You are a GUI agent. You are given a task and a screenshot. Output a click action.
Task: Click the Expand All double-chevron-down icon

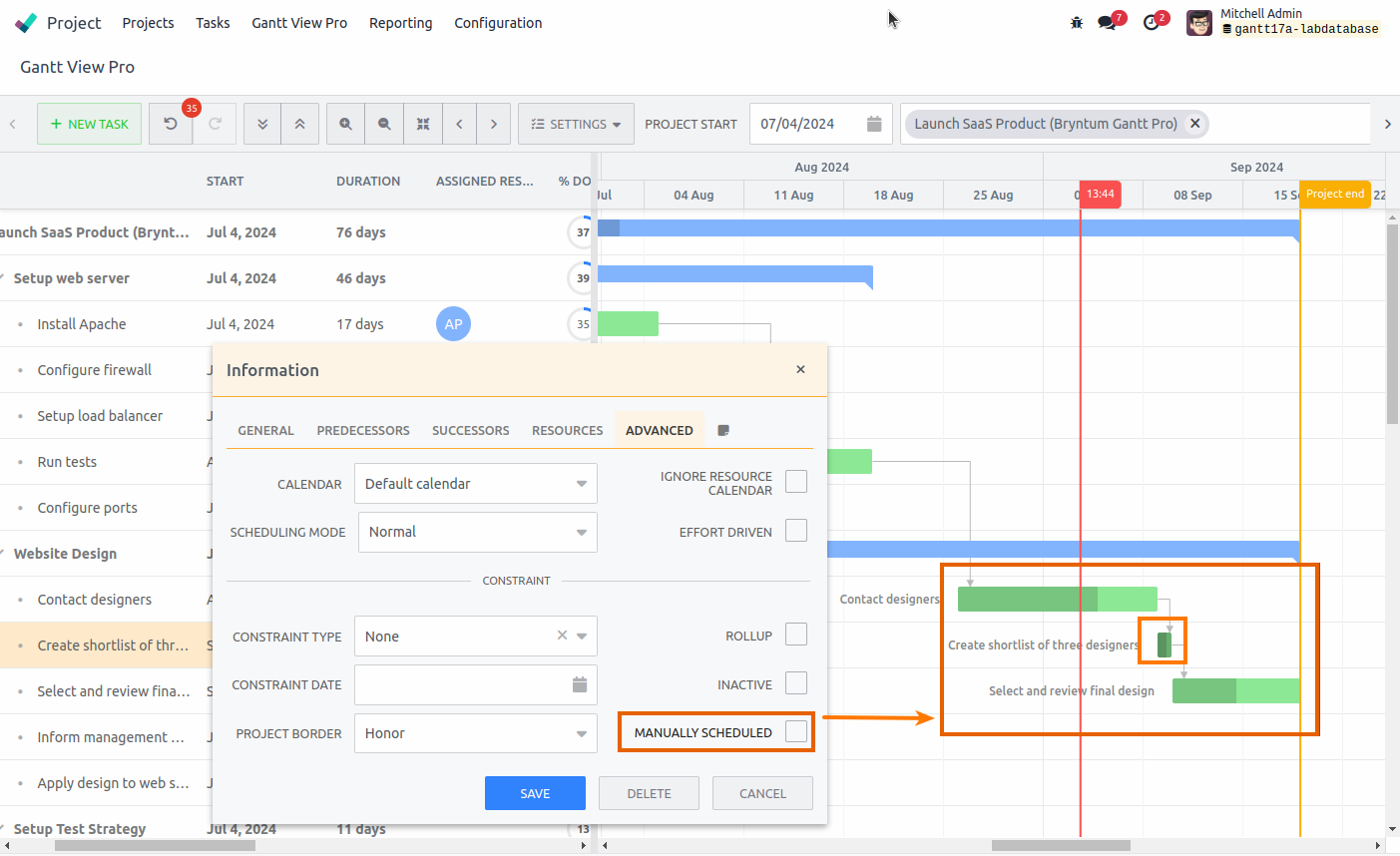(x=261, y=124)
